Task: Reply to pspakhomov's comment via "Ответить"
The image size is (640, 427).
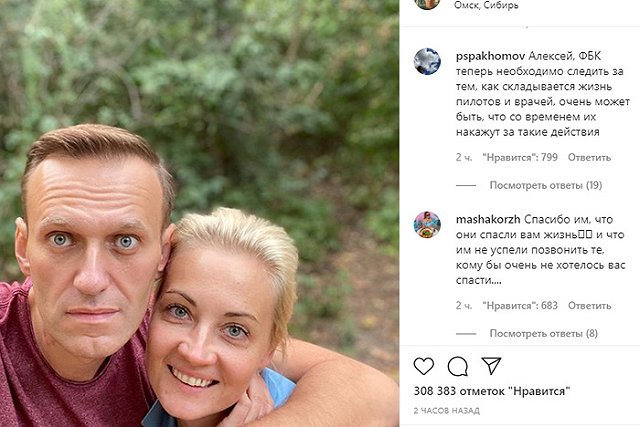Action: (x=589, y=157)
